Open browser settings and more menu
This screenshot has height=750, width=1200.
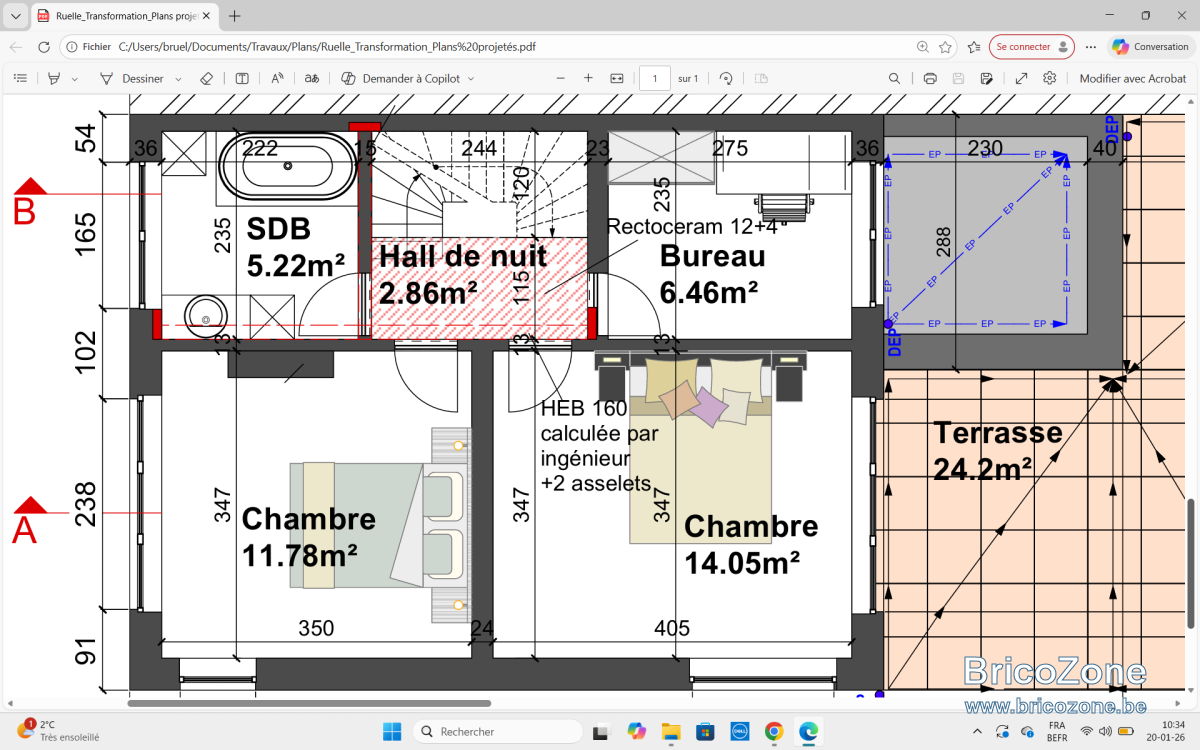pyautogui.click(x=1092, y=46)
